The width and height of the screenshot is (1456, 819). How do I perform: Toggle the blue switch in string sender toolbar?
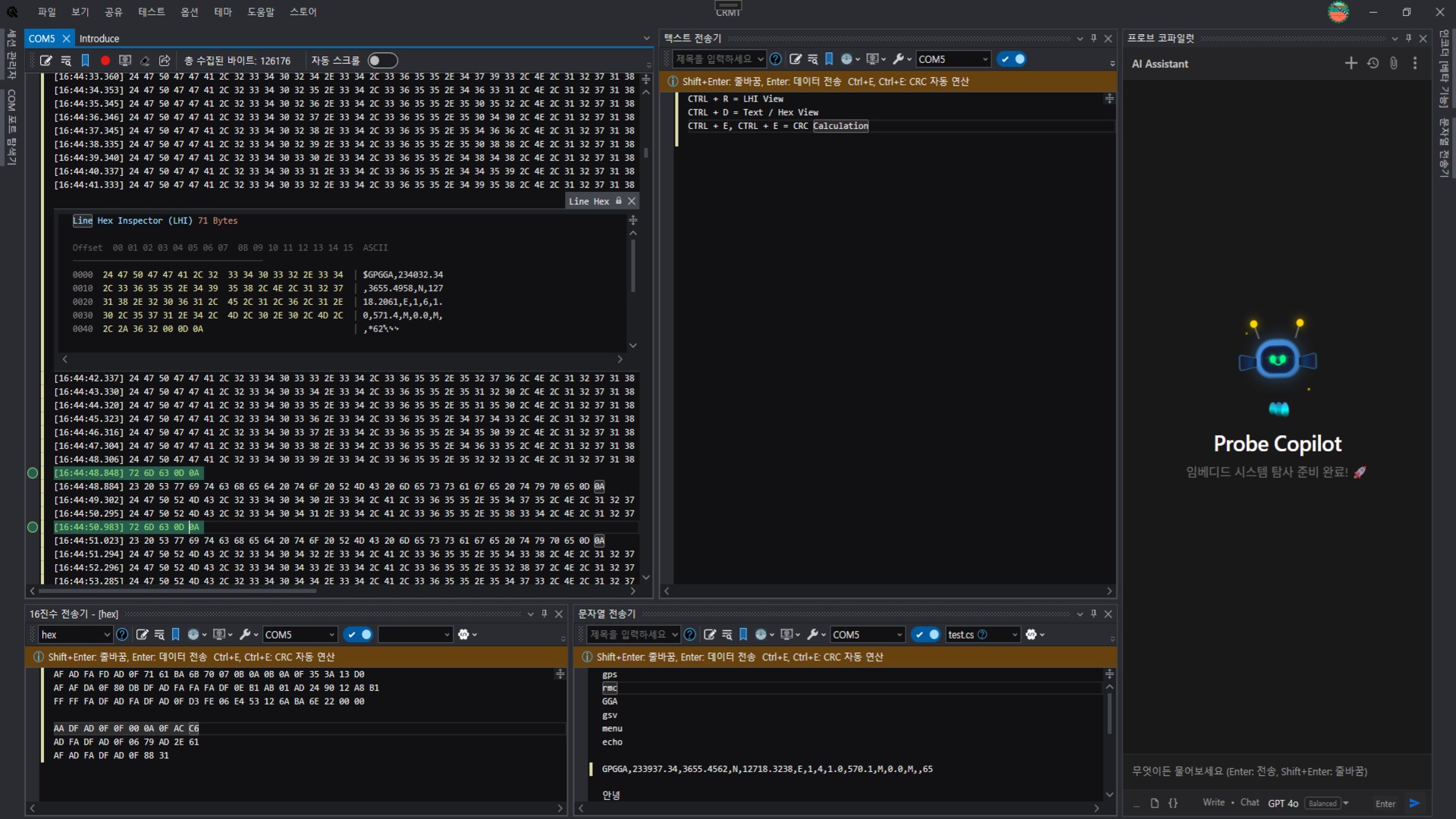click(926, 635)
